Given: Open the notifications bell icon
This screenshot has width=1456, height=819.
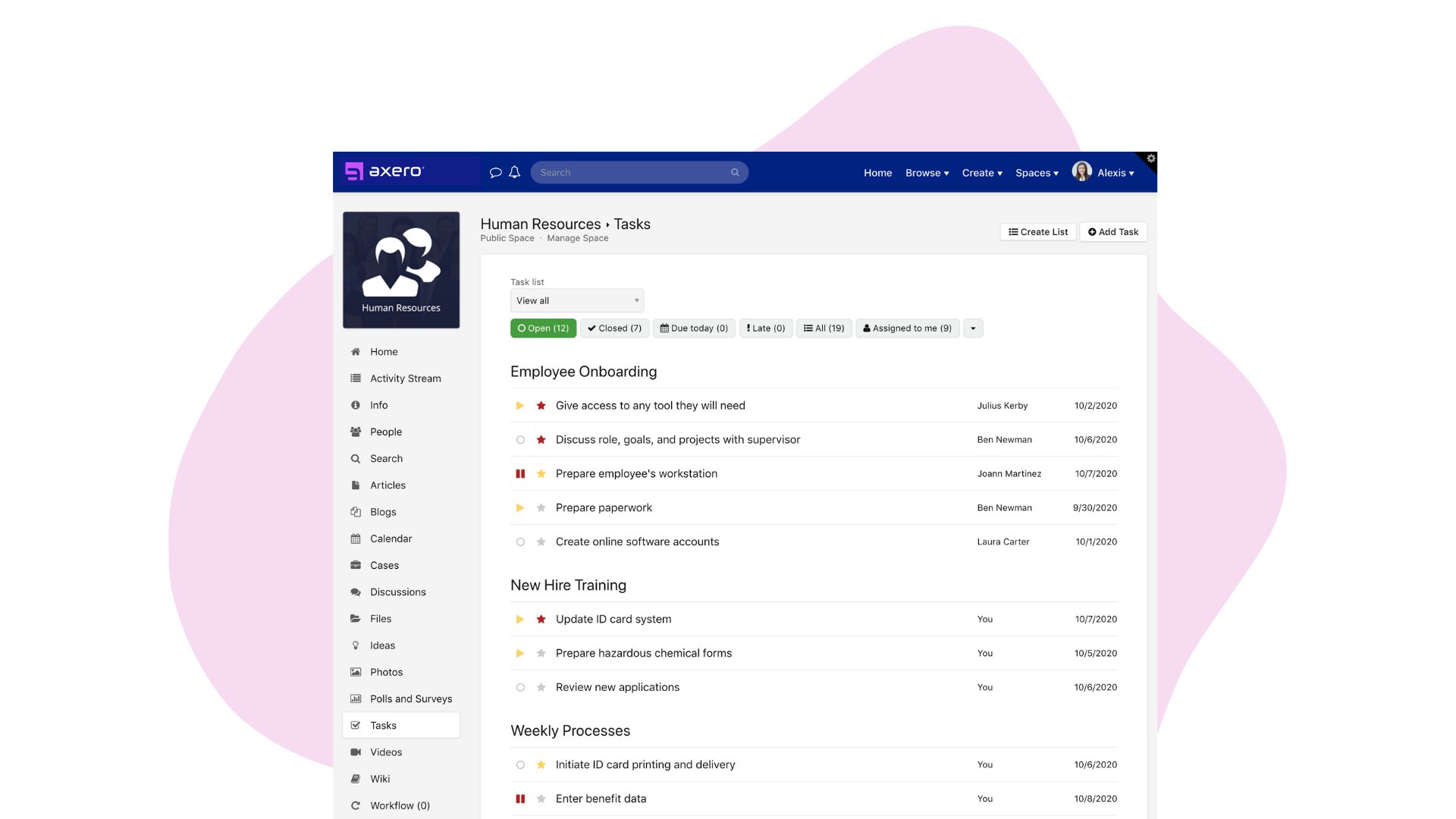Looking at the screenshot, I should [x=515, y=173].
